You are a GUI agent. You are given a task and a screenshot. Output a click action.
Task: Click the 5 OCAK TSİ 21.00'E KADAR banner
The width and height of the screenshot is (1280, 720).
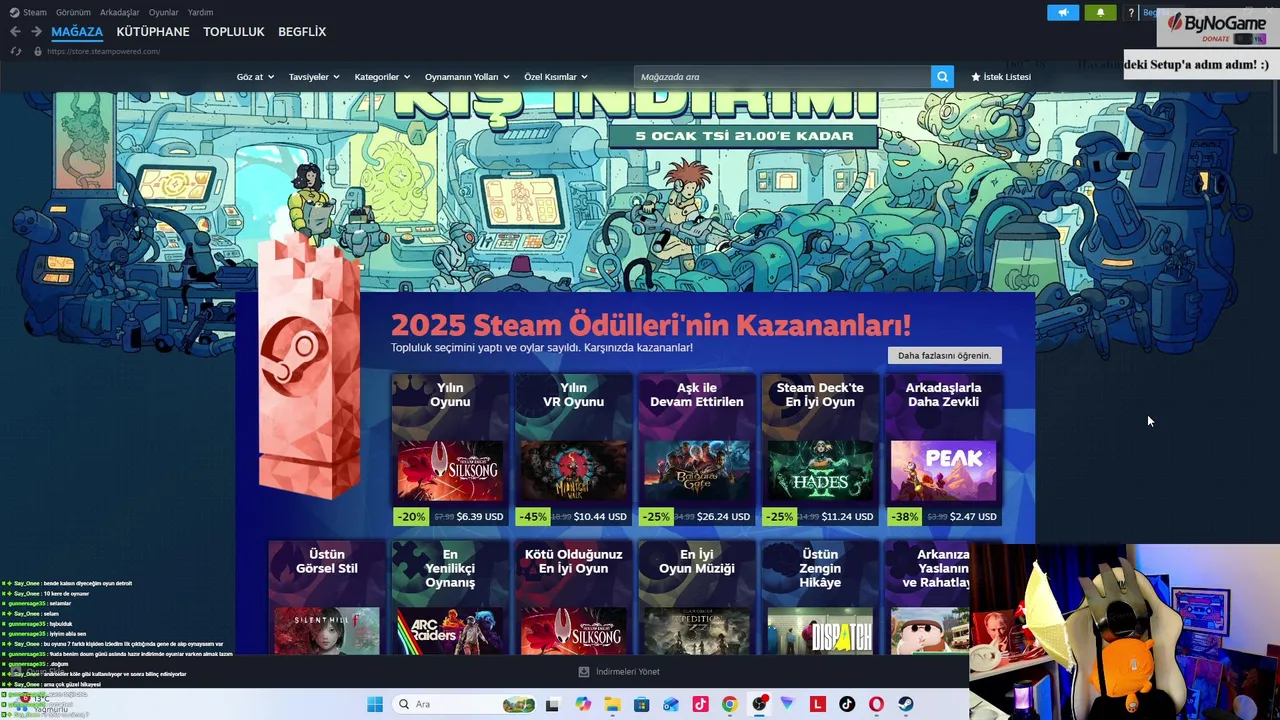coord(744,136)
